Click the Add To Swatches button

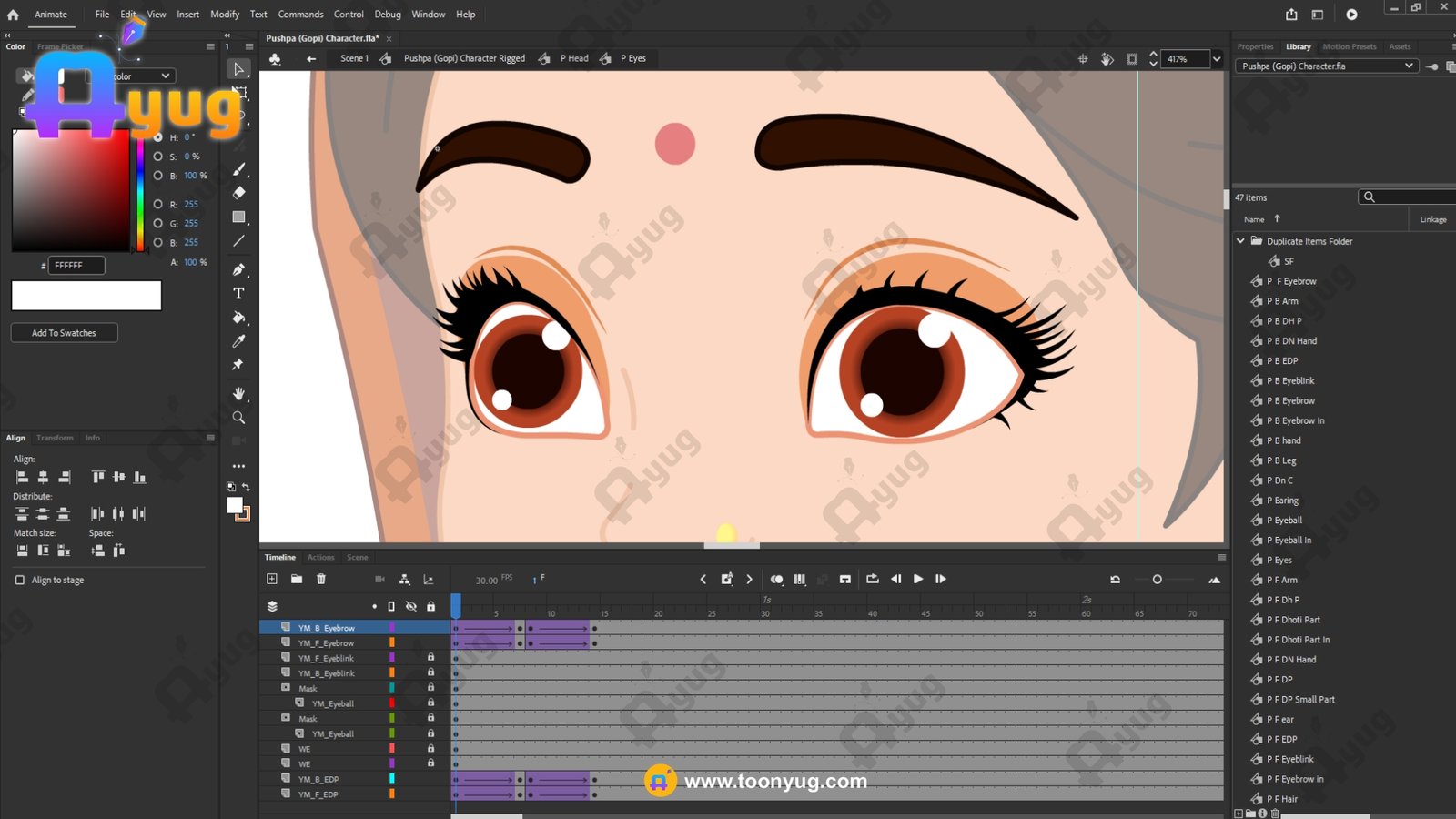click(x=65, y=333)
